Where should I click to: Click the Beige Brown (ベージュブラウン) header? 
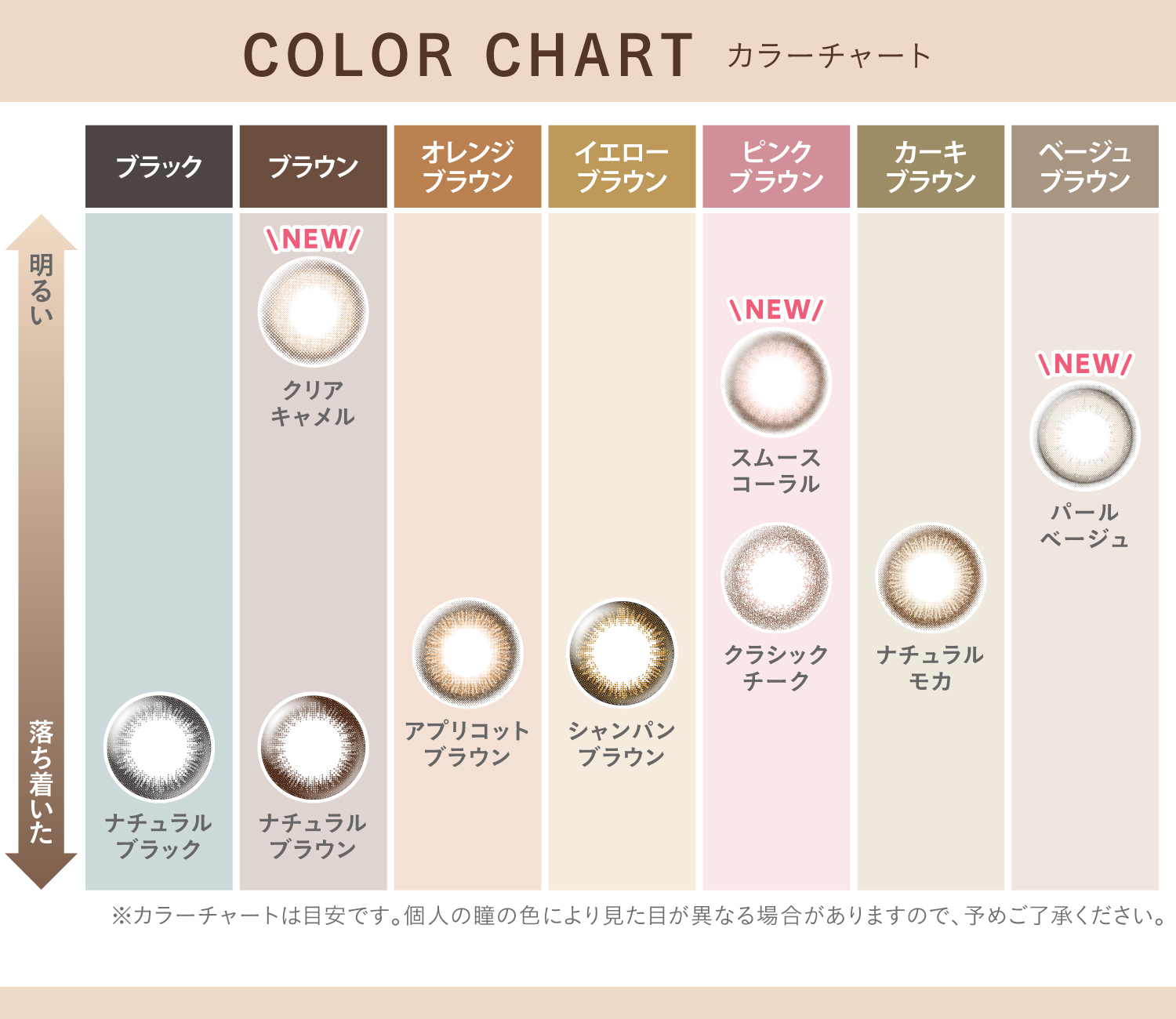[x=1085, y=166]
